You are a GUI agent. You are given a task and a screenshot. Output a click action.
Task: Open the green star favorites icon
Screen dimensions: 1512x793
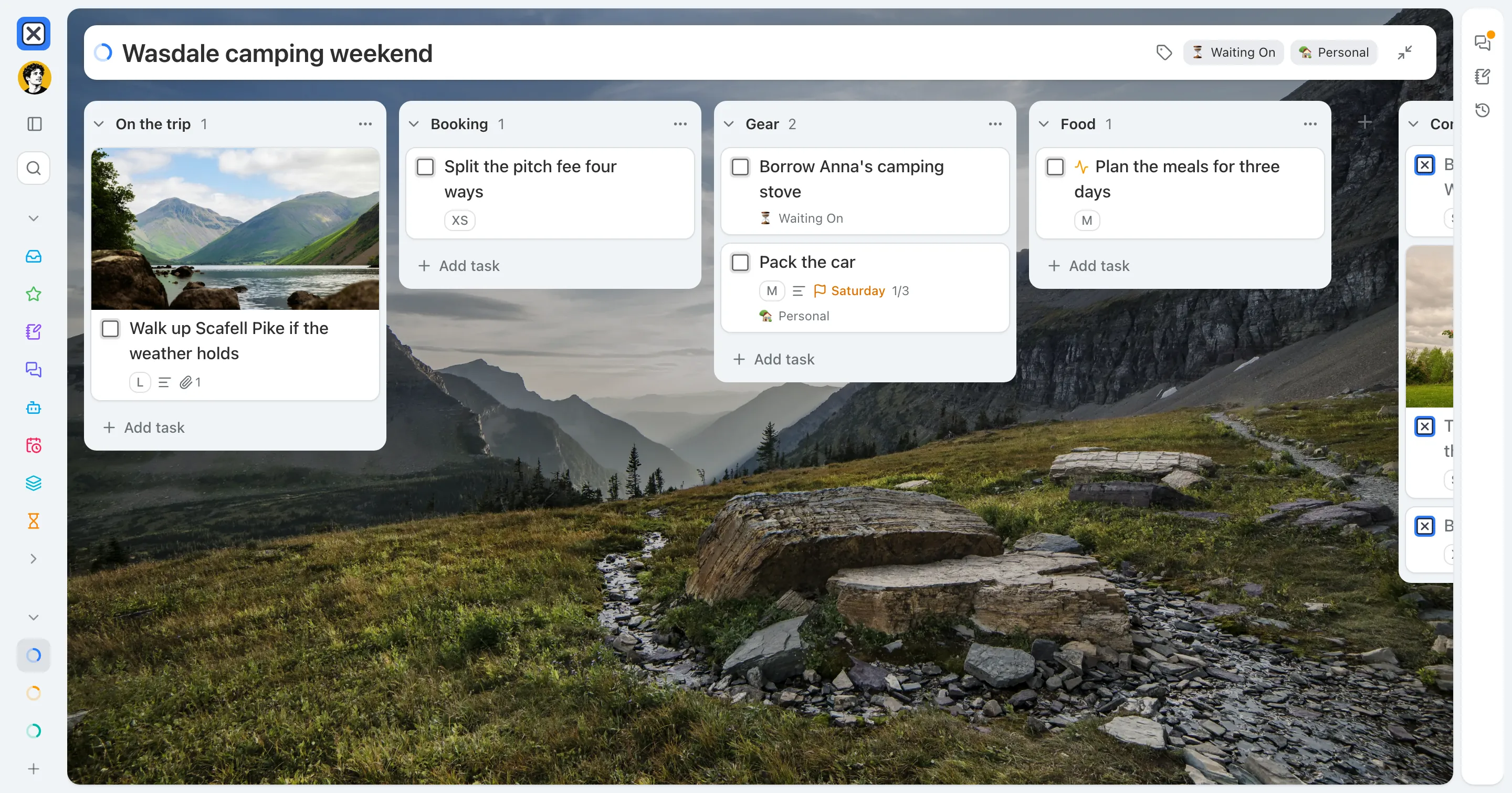pyautogui.click(x=34, y=294)
